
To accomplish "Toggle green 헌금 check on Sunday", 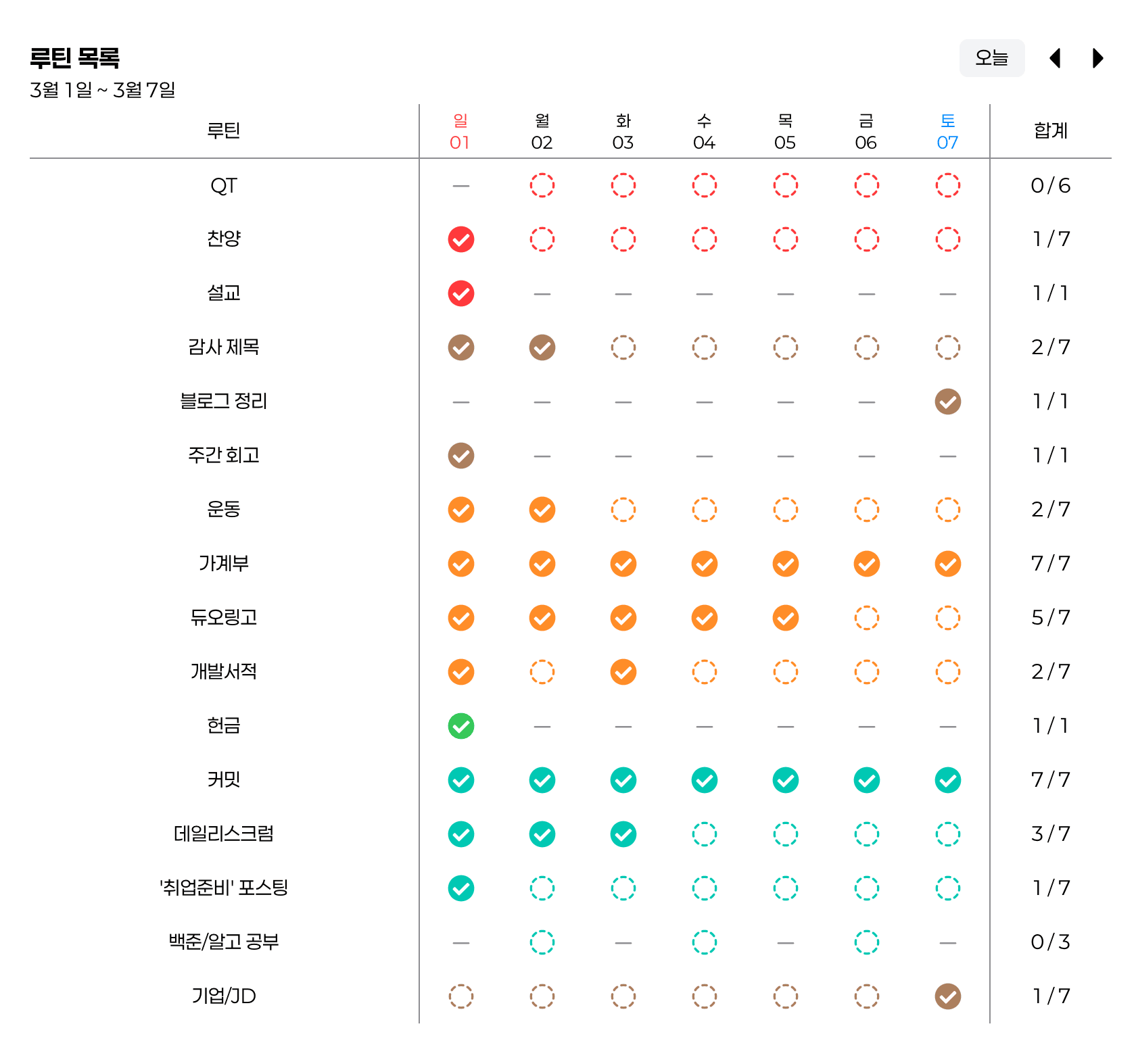I will pos(461,726).
